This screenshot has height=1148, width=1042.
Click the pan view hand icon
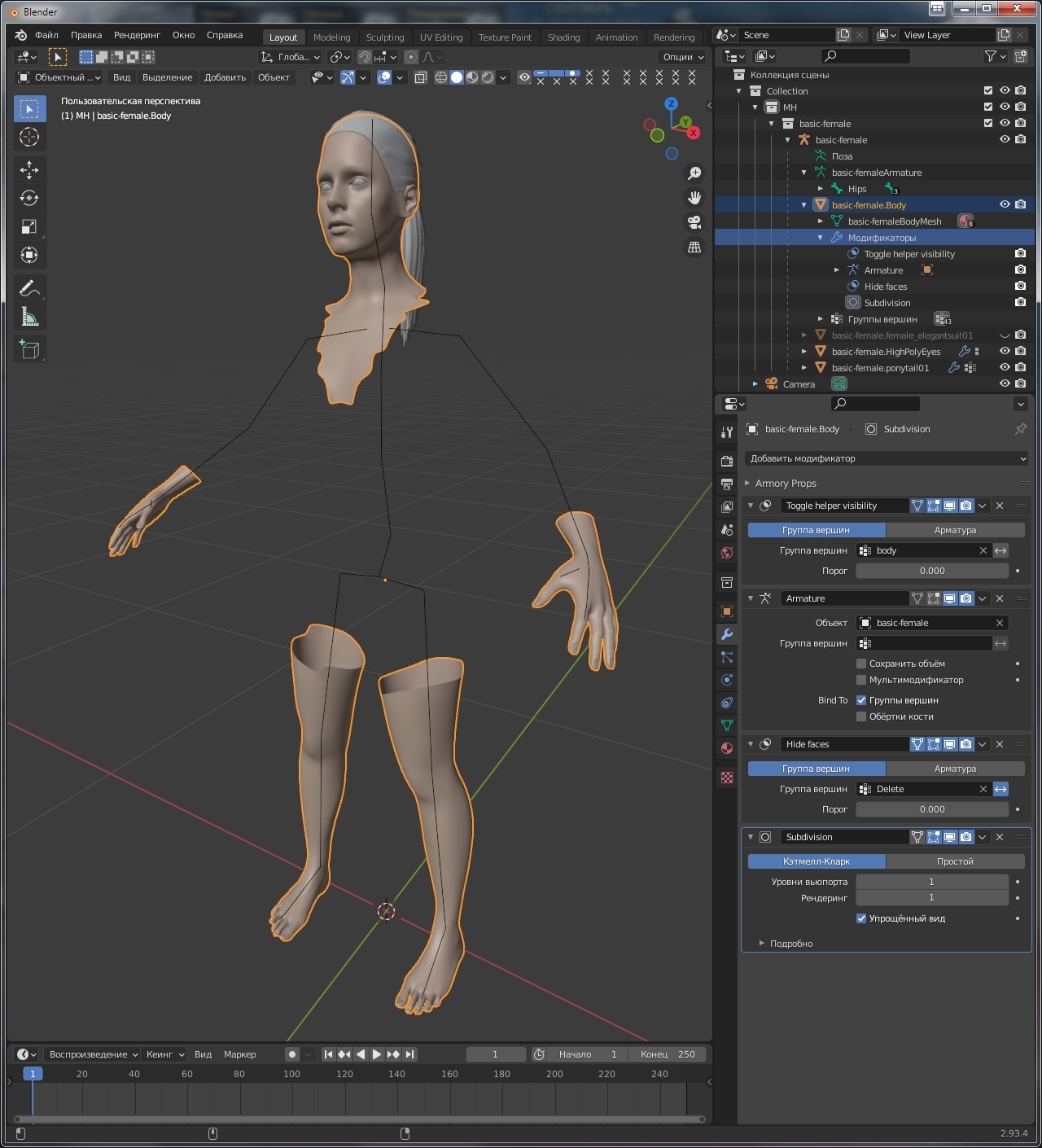tap(694, 198)
